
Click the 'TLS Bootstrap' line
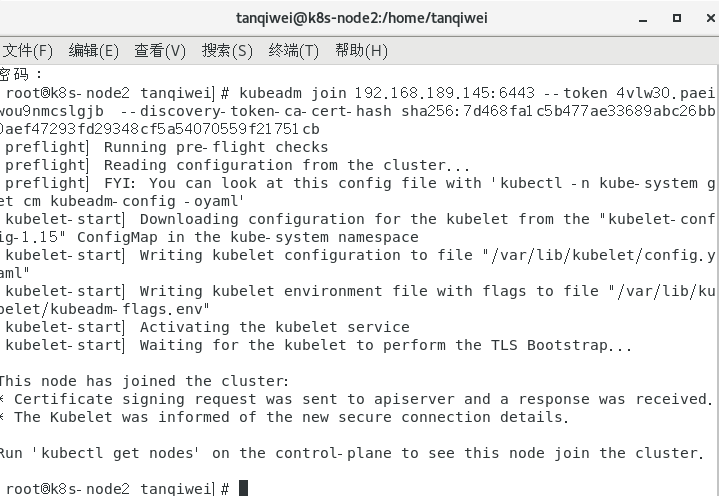coord(385,345)
